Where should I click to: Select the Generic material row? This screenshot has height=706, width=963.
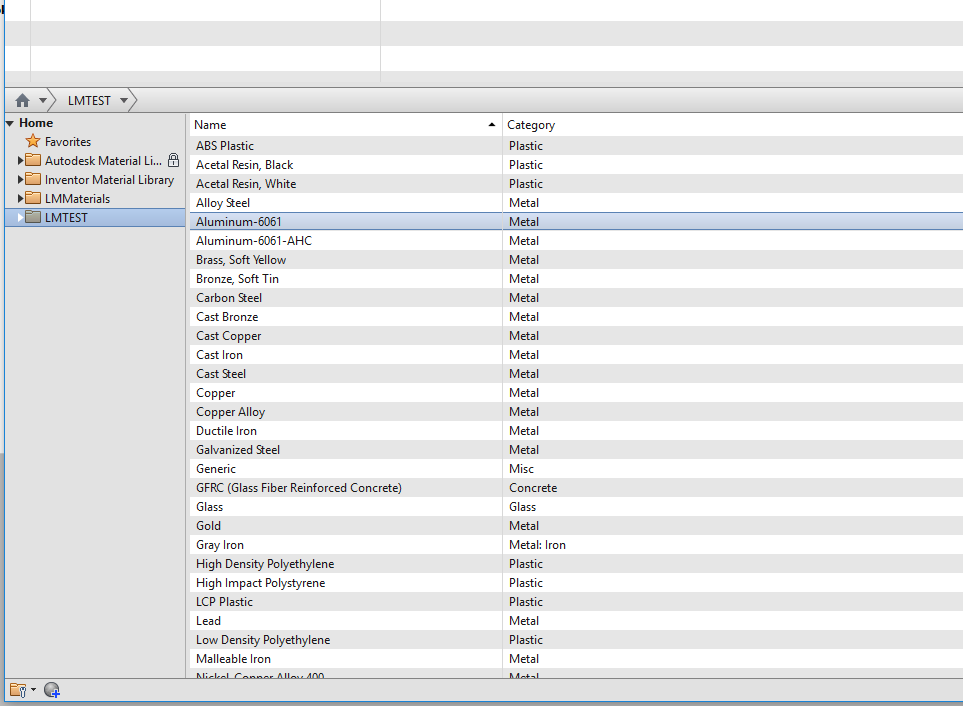576,469
